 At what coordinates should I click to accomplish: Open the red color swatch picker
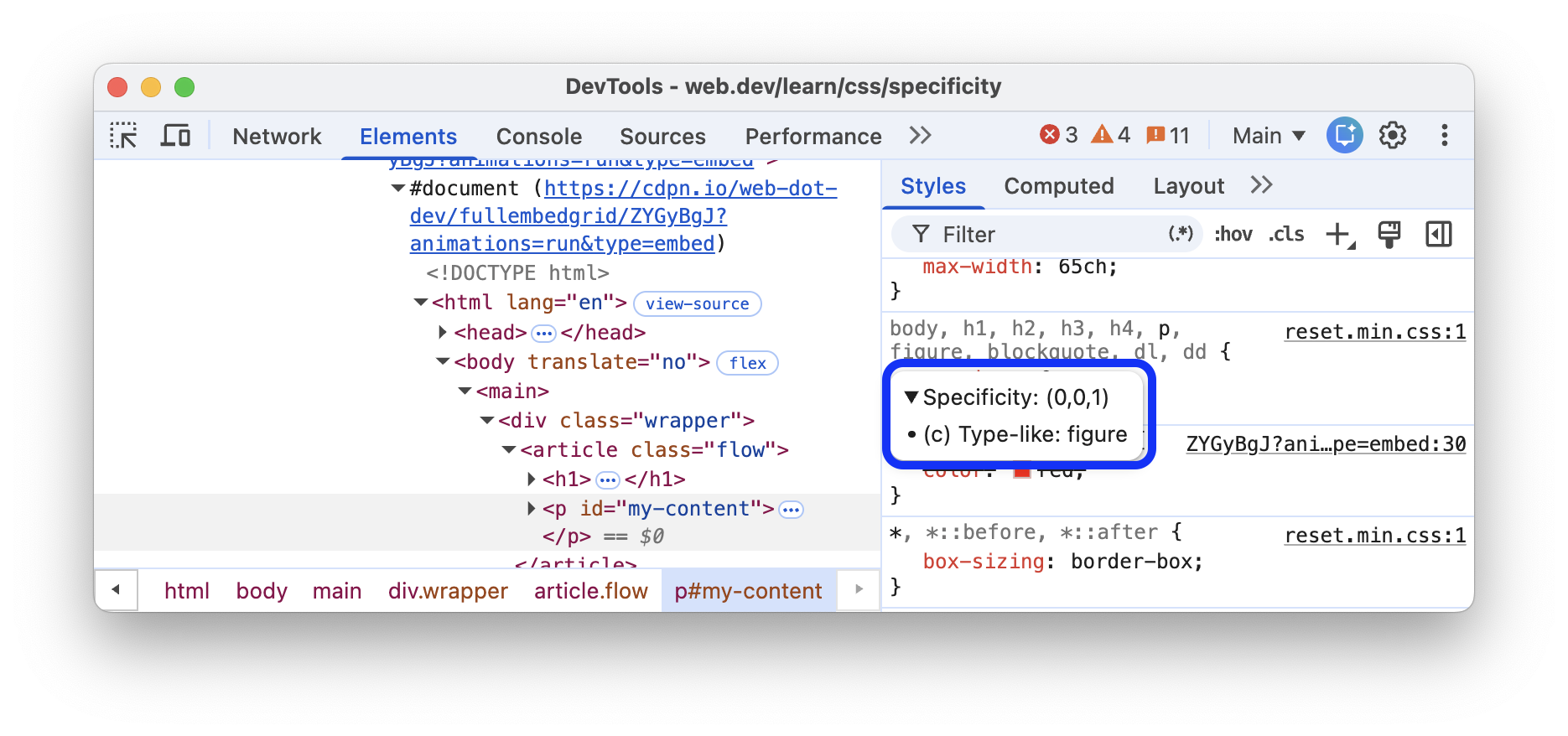coord(1021,472)
